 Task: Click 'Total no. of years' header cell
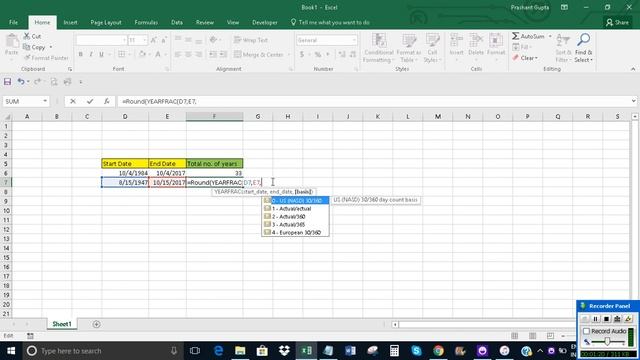point(214,164)
